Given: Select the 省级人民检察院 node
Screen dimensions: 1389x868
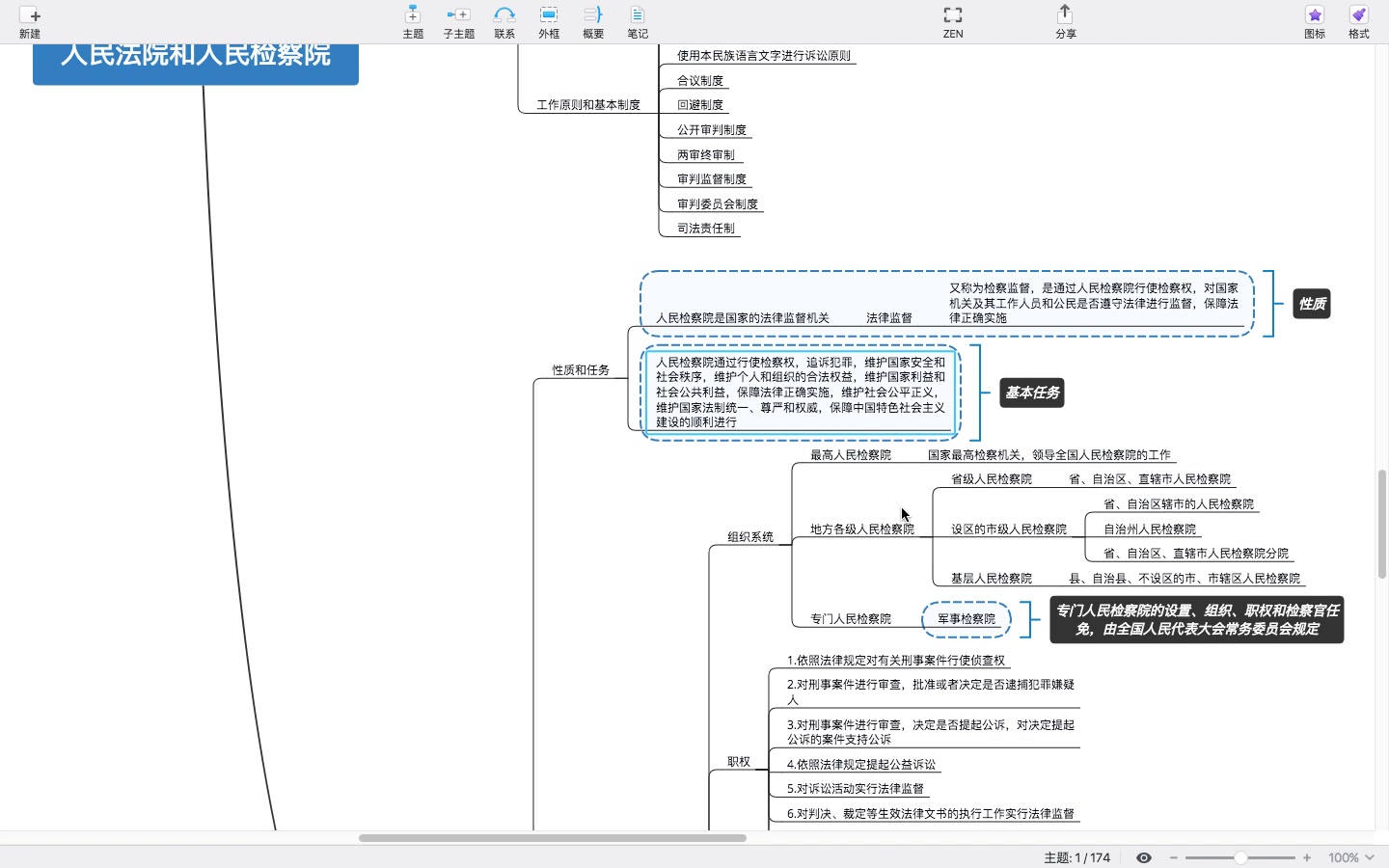Looking at the screenshot, I should [x=992, y=479].
